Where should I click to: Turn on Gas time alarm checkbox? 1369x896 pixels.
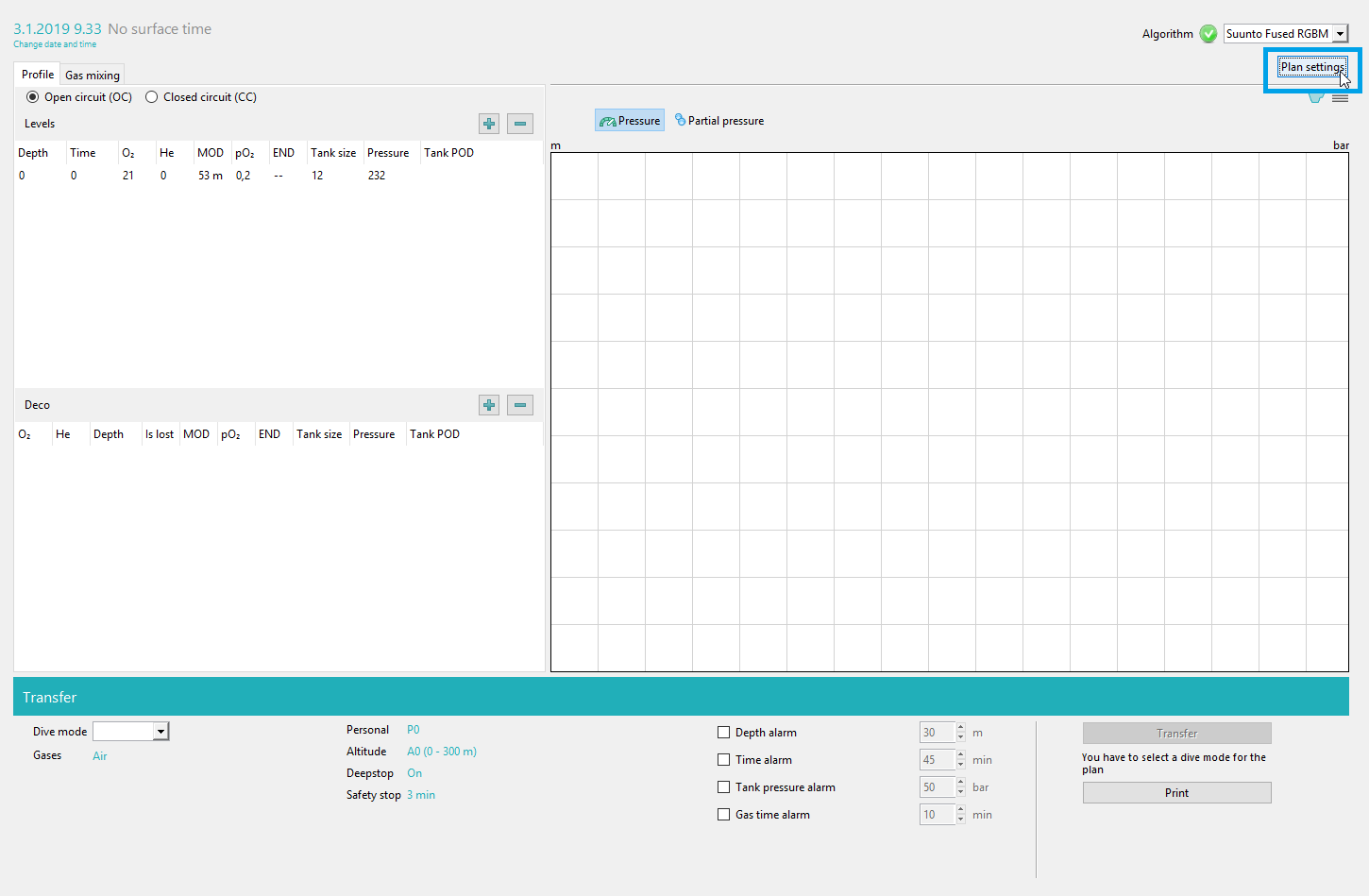coord(724,815)
